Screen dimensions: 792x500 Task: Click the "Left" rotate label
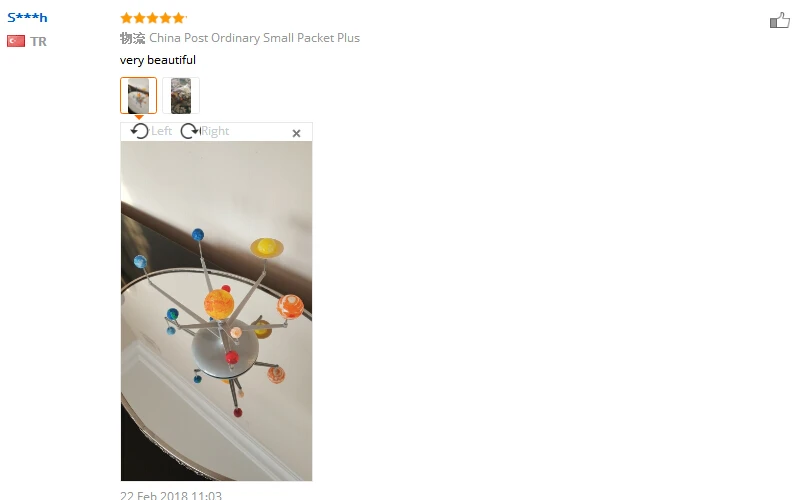[162, 131]
